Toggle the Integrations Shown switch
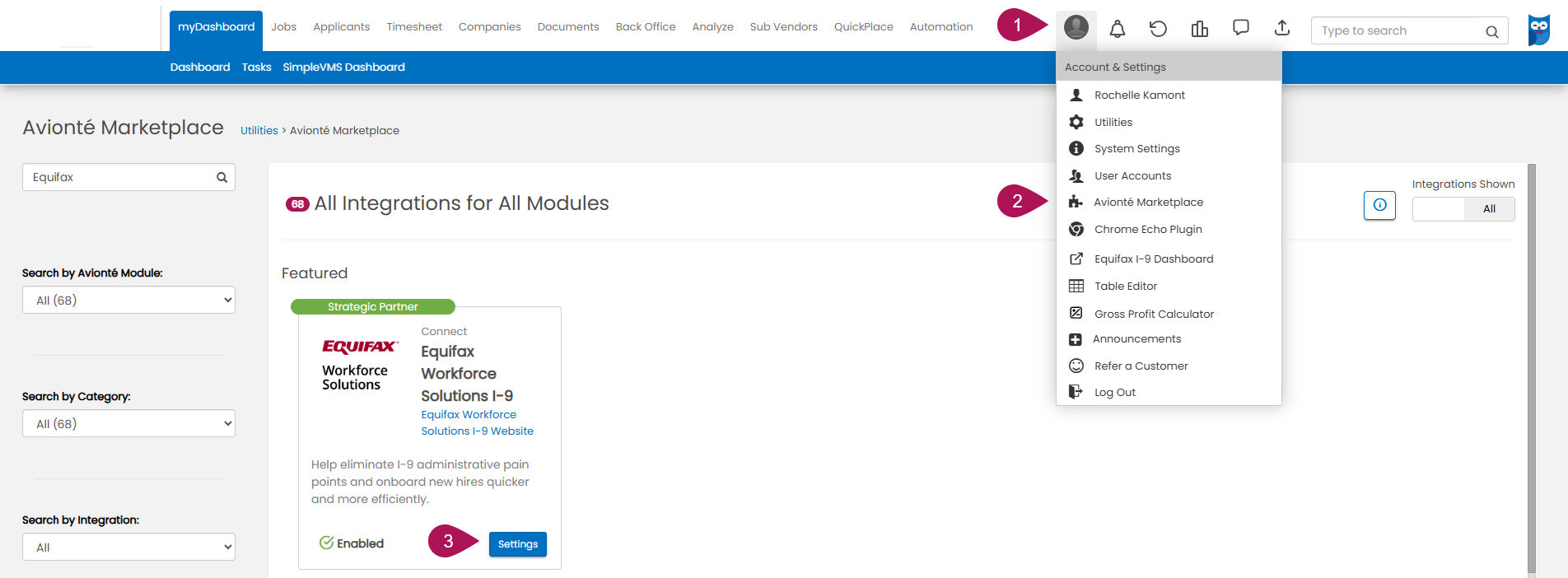 point(1463,209)
